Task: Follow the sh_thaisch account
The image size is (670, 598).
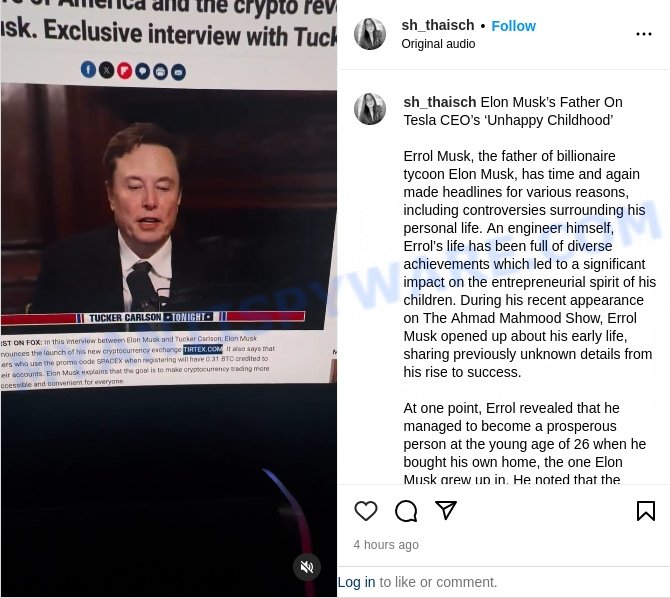Action: 513,26
